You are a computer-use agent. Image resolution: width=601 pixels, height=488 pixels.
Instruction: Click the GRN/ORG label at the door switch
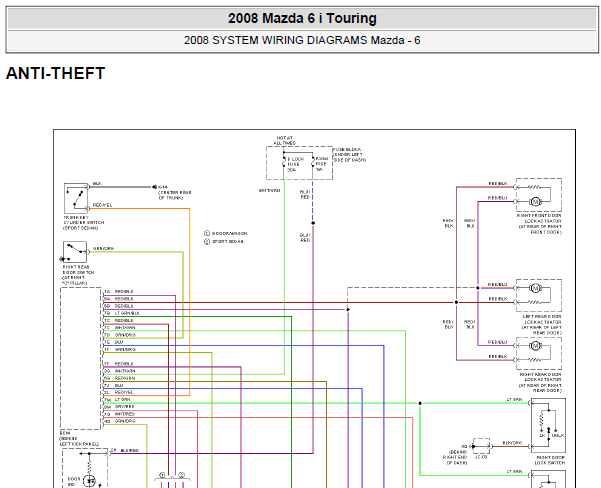click(x=103, y=248)
